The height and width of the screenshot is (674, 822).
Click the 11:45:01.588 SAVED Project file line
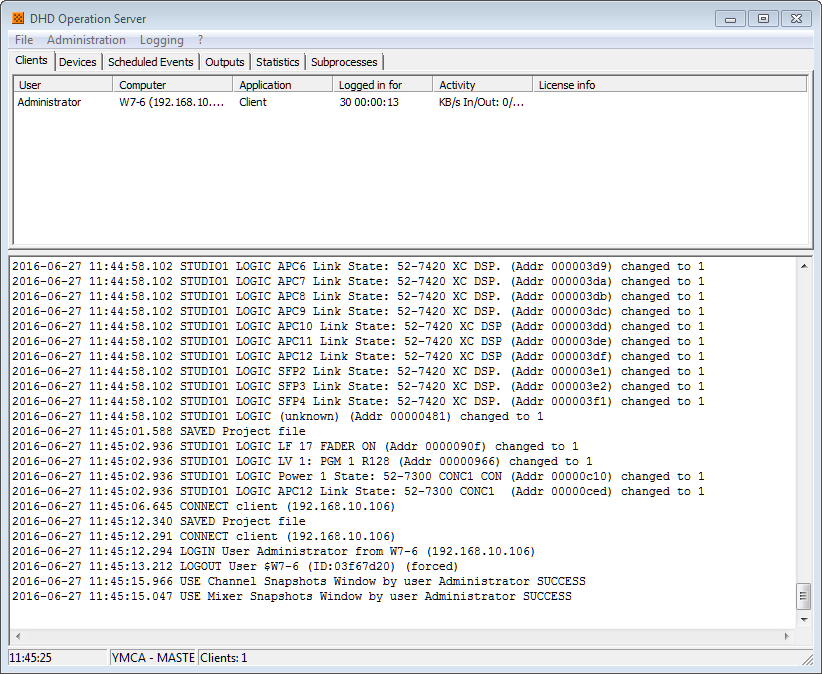tap(159, 431)
